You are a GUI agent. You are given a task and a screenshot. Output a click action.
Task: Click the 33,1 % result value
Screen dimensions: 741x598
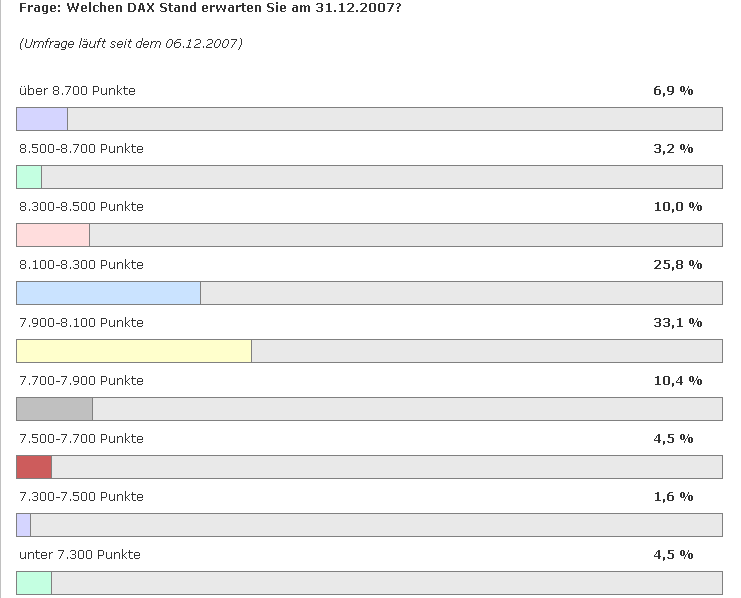(677, 323)
